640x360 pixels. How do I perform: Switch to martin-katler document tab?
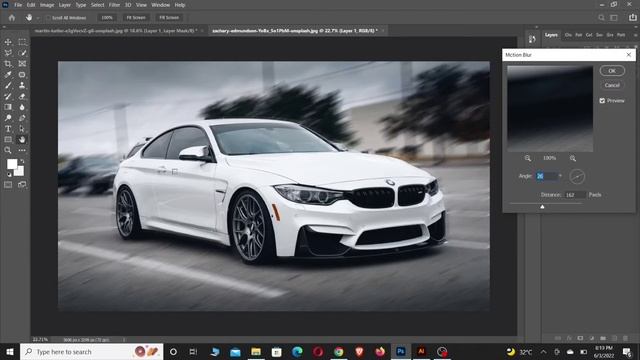click(116, 31)
